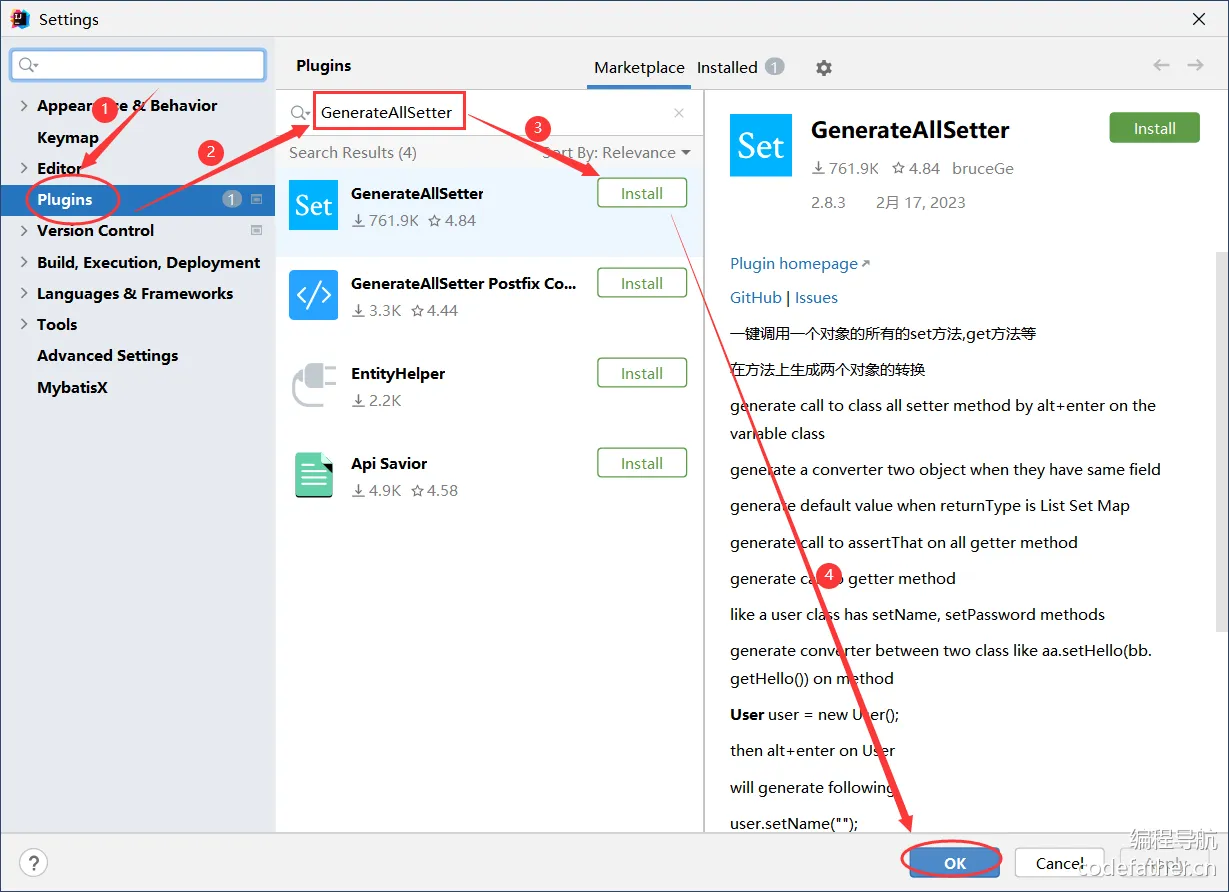
Task: Click the Installed count badge
Action: (774, 67)
